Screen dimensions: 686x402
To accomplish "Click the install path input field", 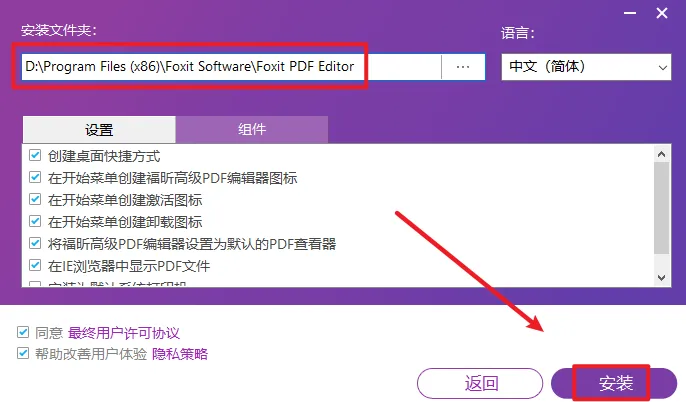I will [231, 67].
